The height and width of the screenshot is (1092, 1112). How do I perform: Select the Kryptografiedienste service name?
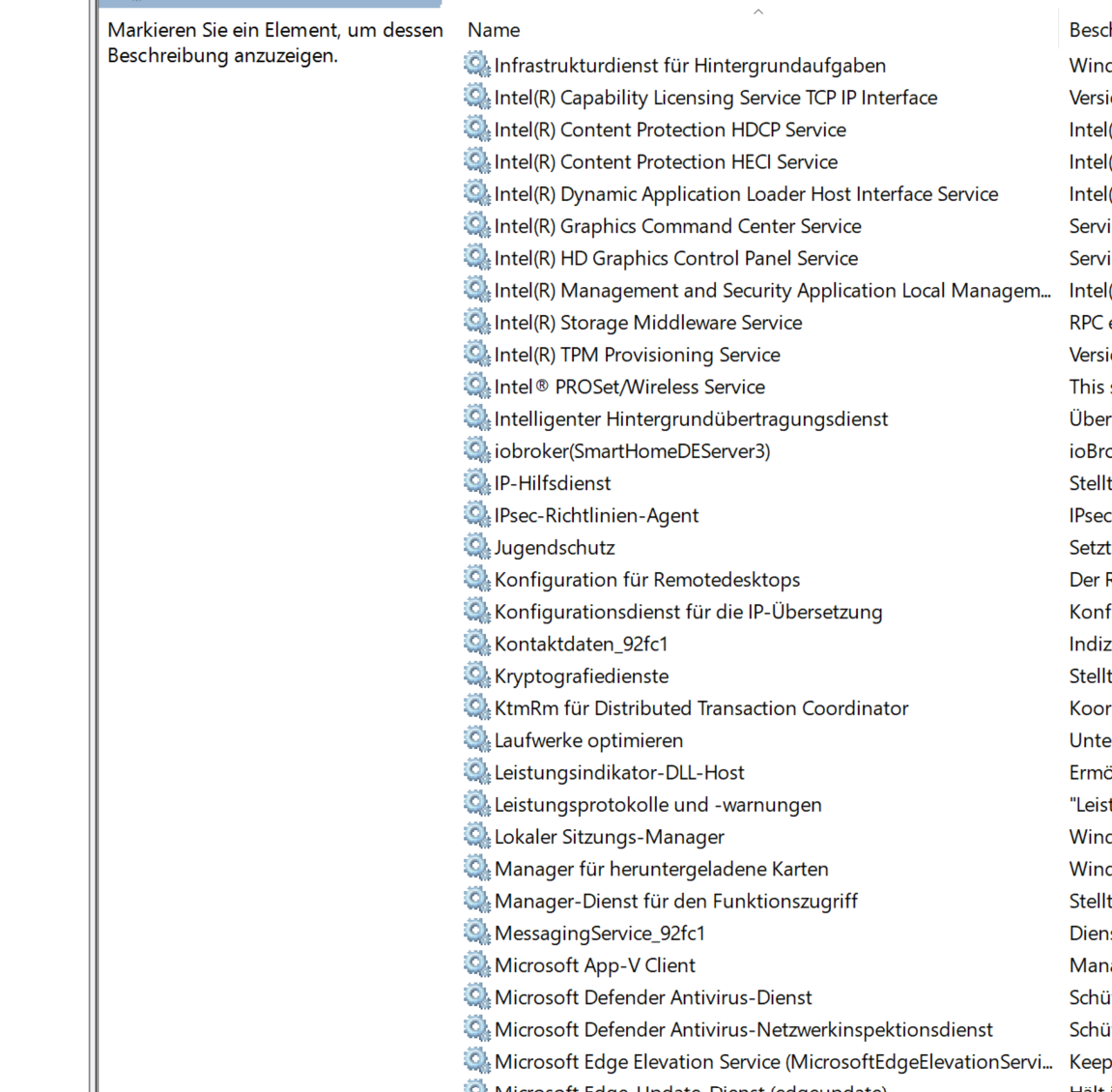(582, 676)
